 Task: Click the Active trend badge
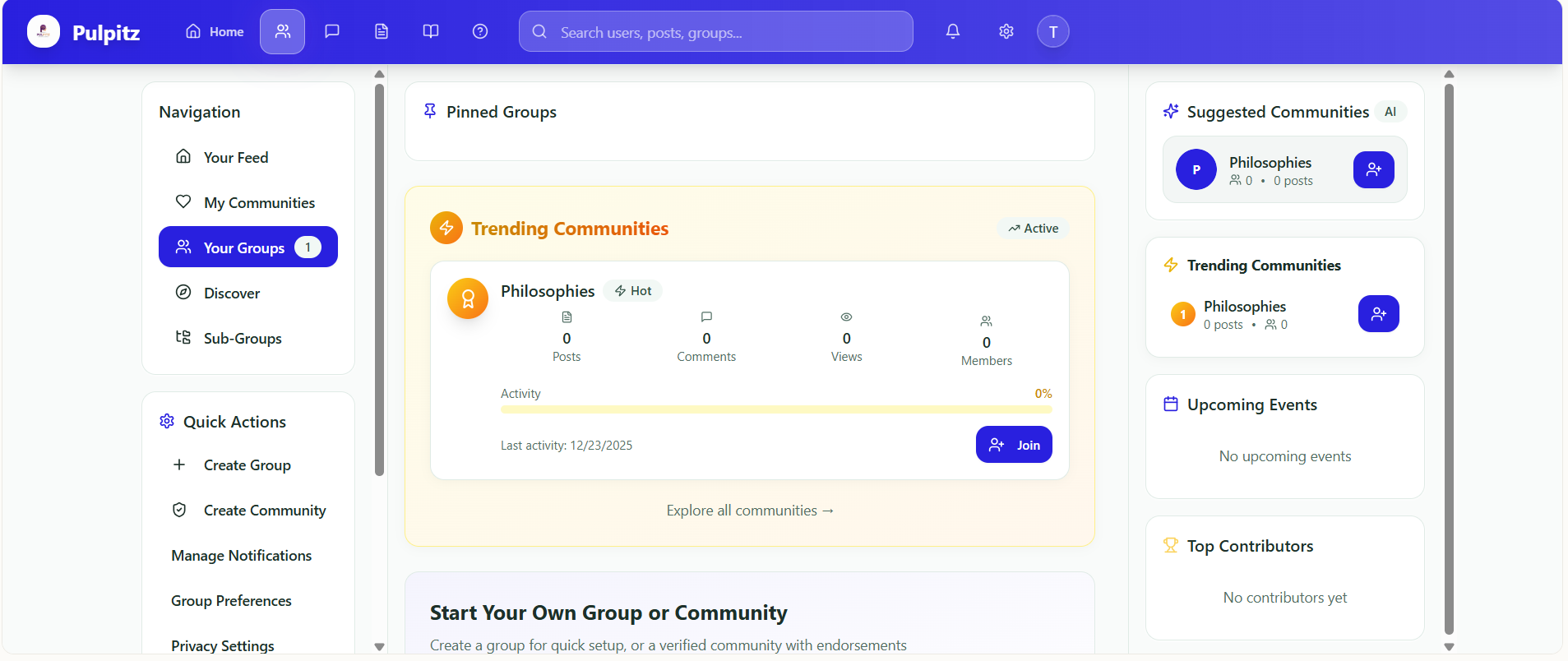point(1034,229)
